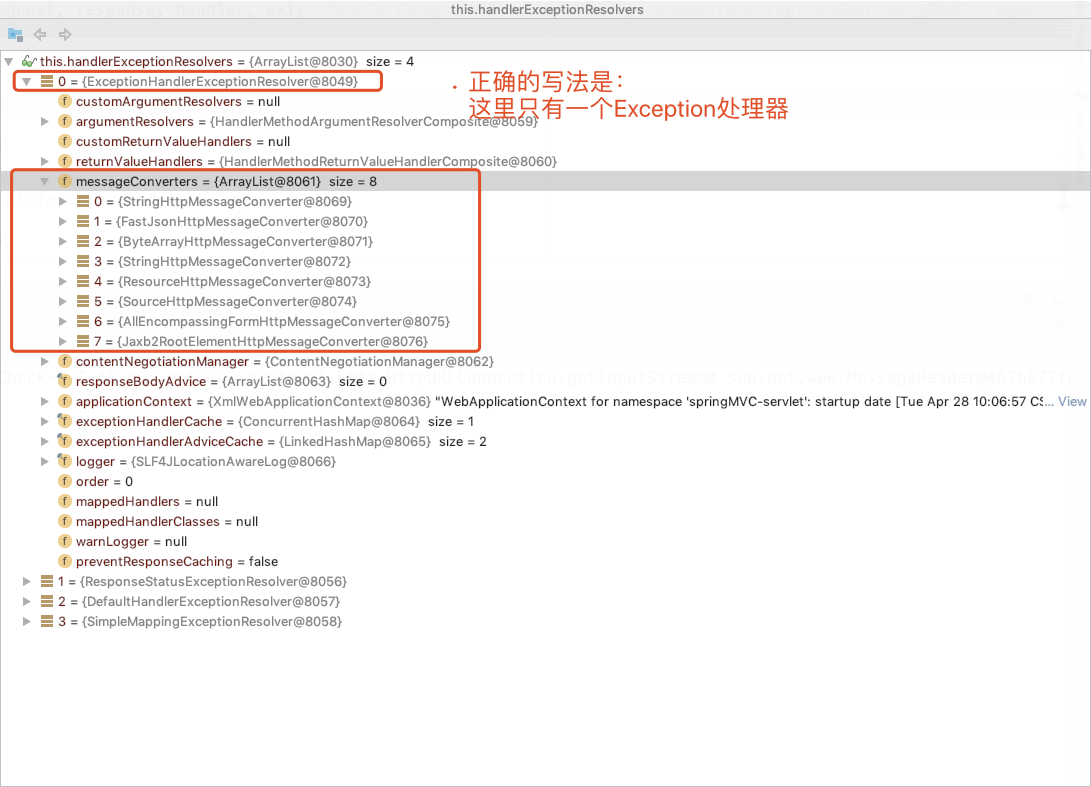This screenshot has width=1091, height=787.
Task: Click the copy stack frame toolbar icon
Action: click(x=14, y=33)
